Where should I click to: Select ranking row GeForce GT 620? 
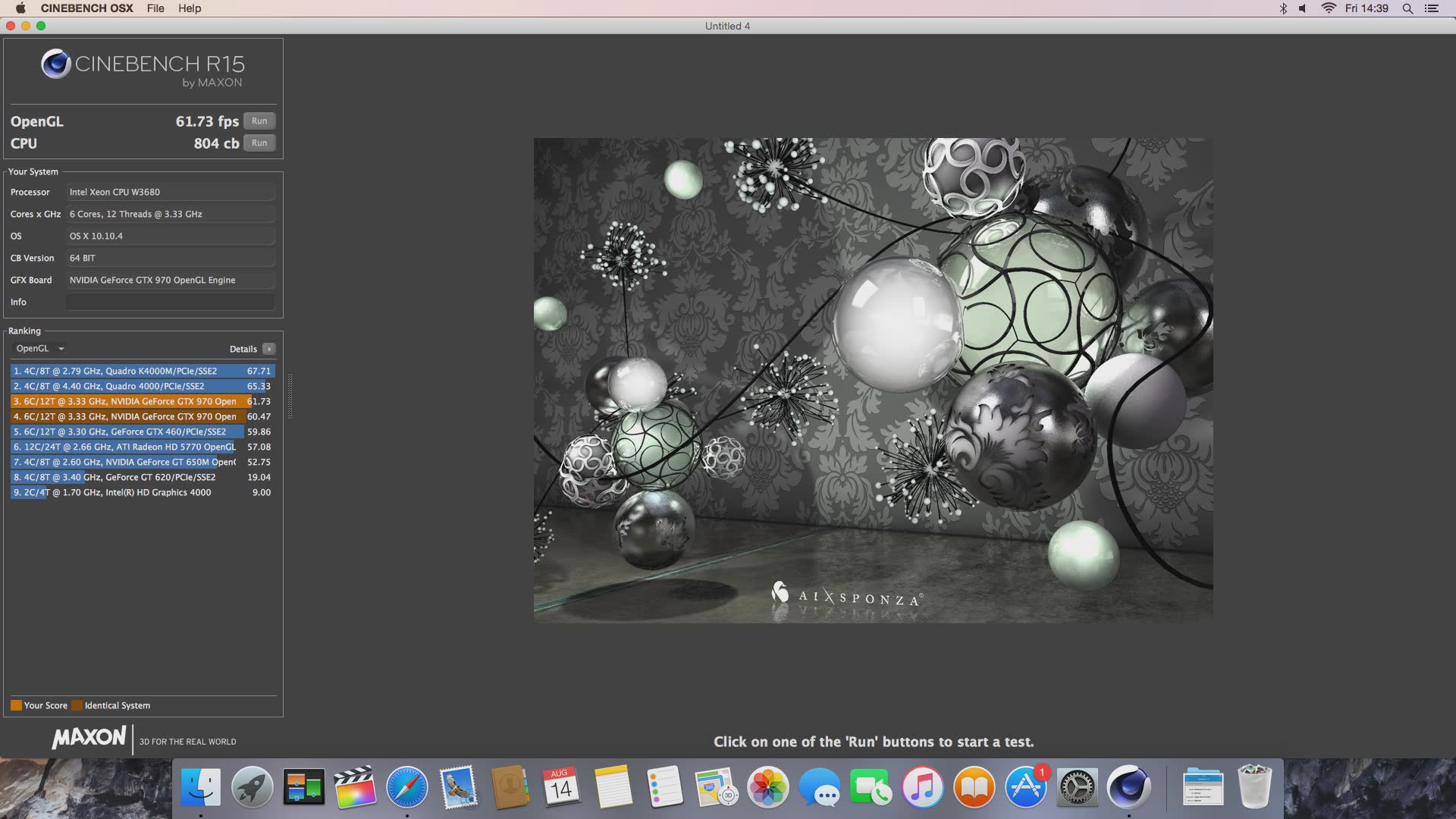[x=143, y=477]
